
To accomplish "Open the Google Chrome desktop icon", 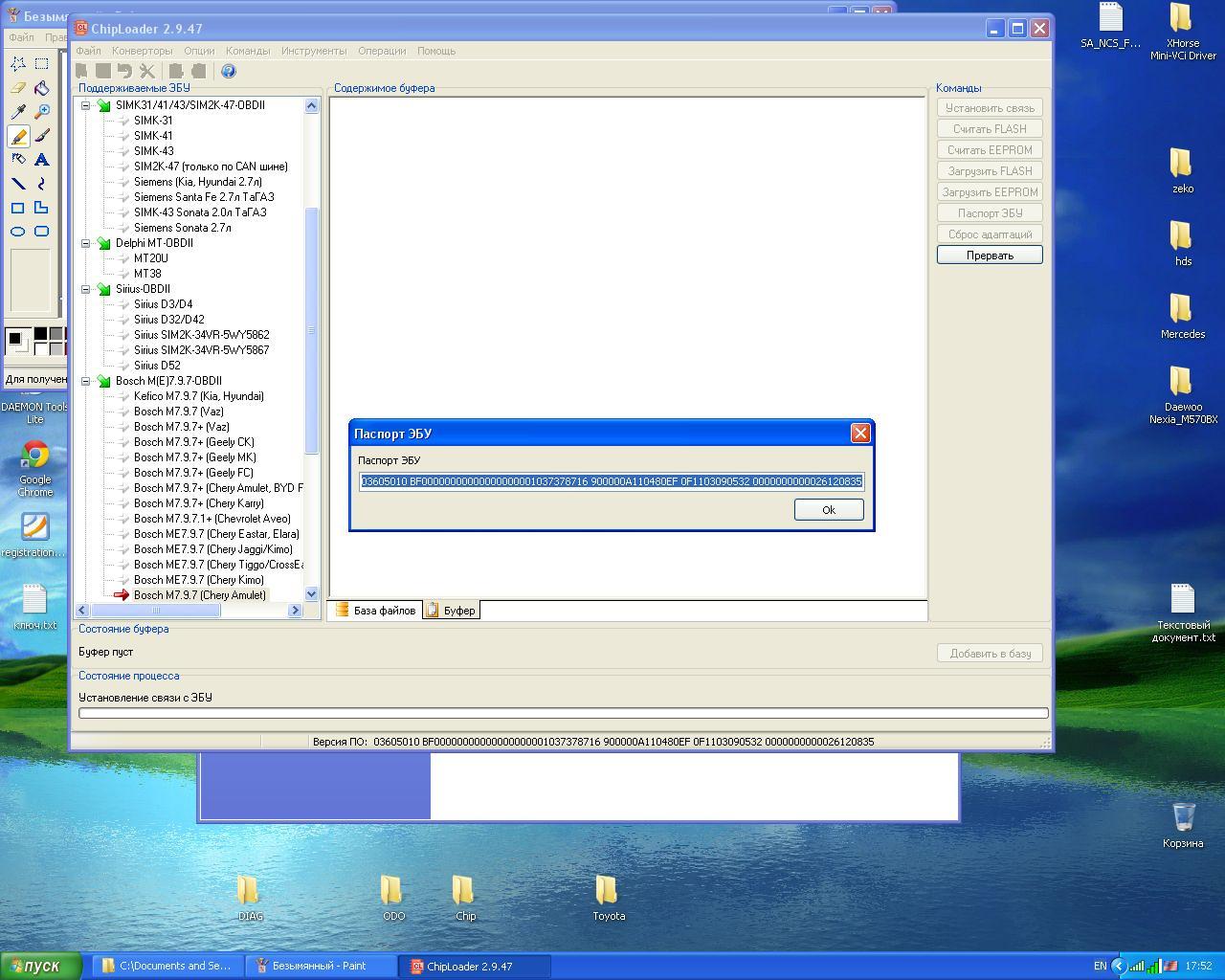I will [35, 457].
